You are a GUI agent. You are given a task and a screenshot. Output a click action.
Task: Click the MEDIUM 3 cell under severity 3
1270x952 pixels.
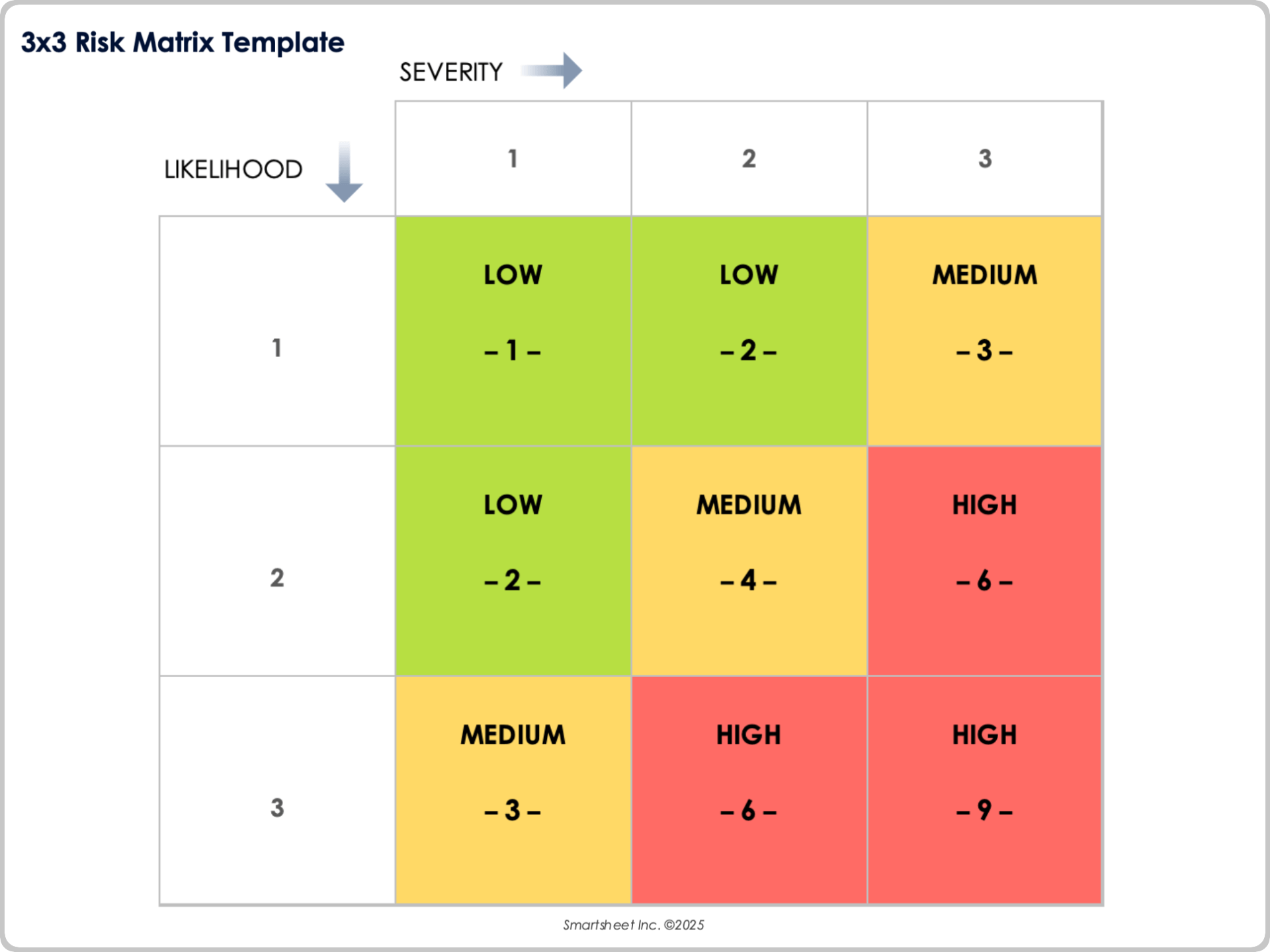[x=985, y=331]
